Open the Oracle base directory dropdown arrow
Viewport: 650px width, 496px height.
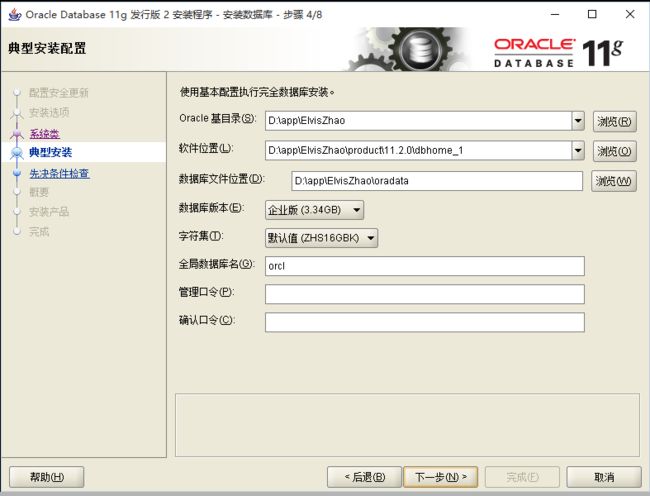(x=578, y=121)
